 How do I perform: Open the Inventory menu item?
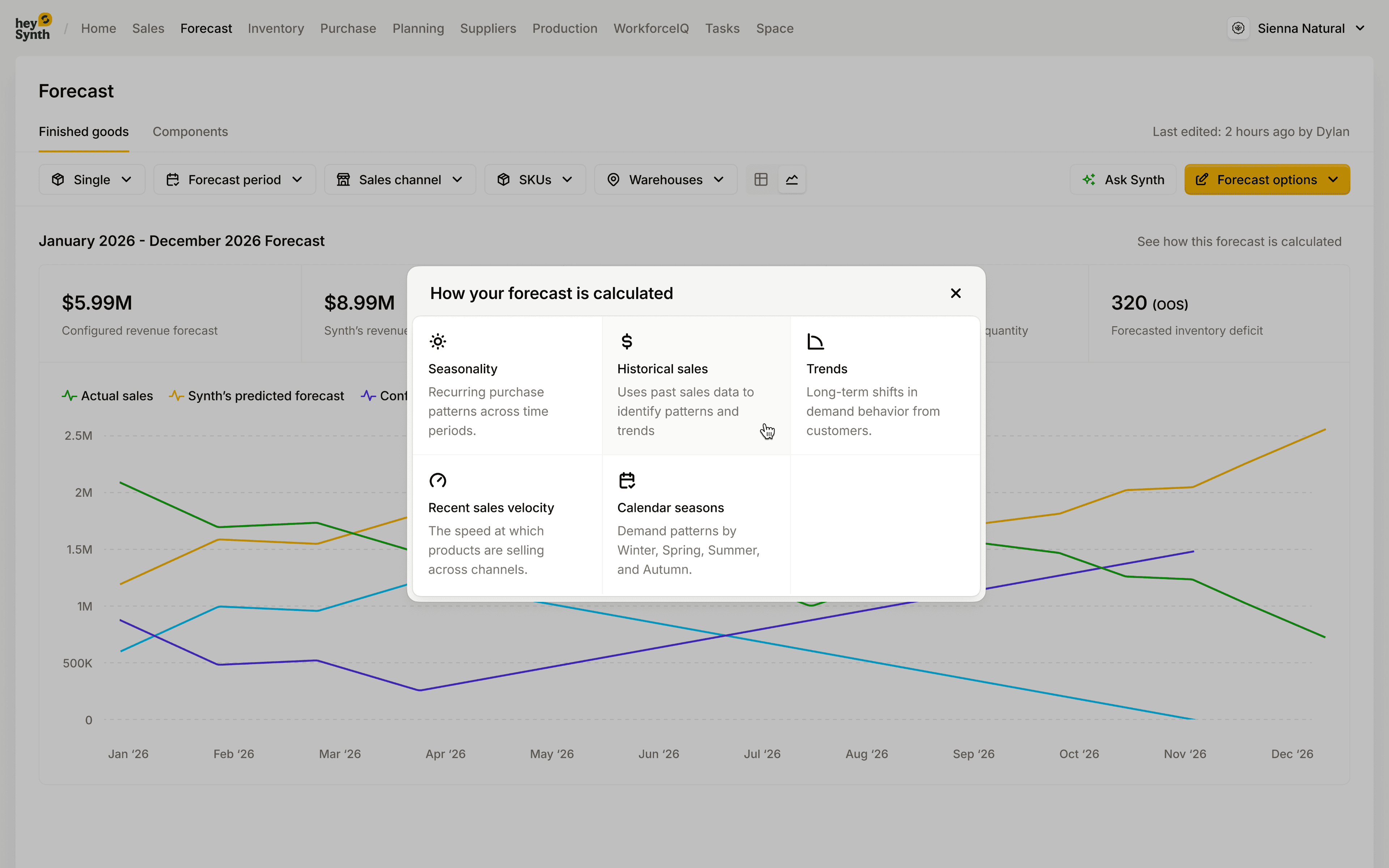(x=276, y=28)
